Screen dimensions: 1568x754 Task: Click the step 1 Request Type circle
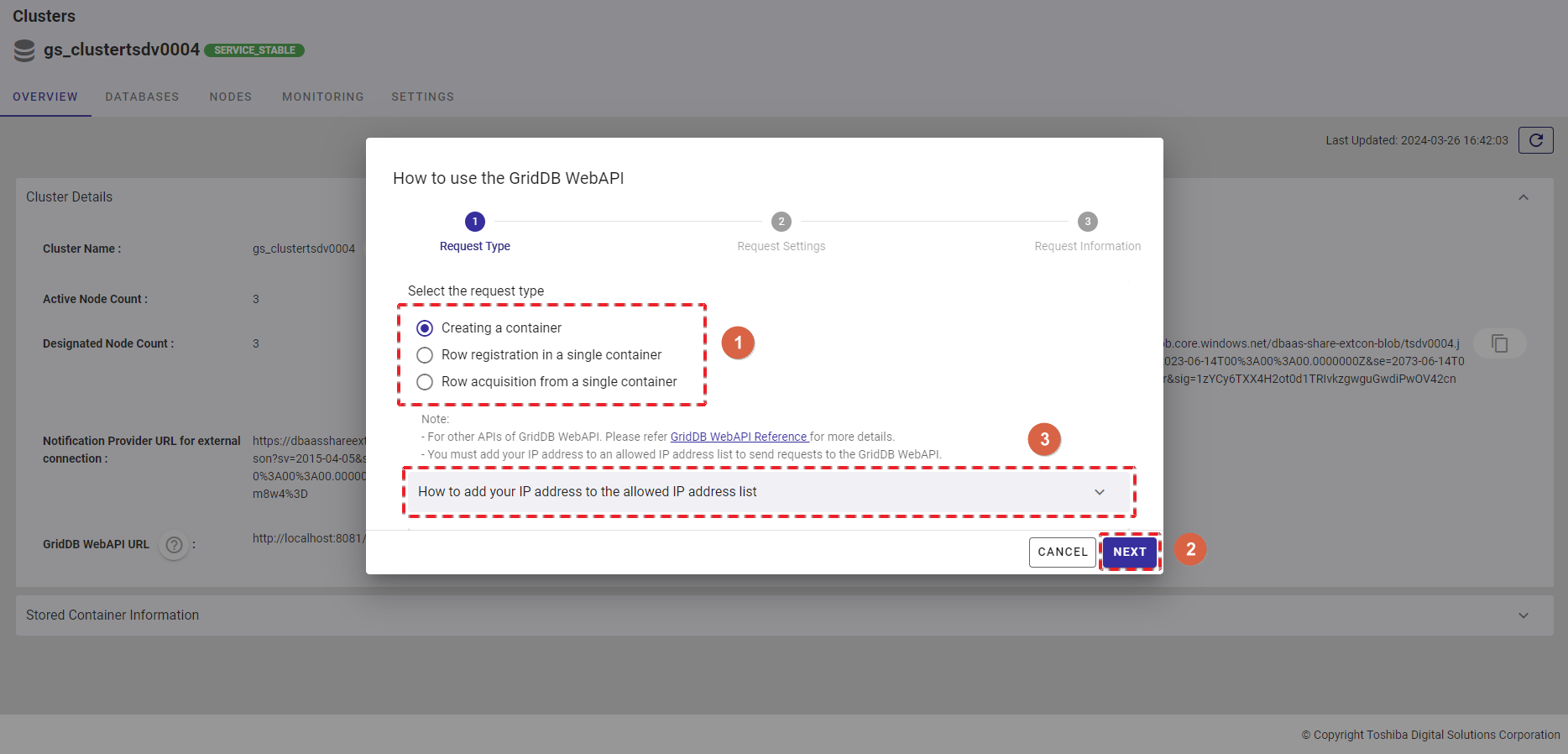point(474,222)
